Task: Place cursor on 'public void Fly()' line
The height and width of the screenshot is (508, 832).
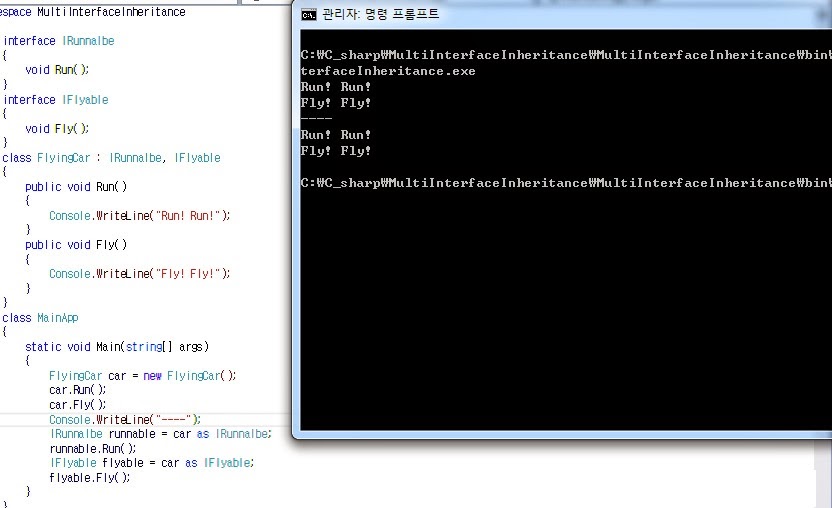Action: [x=76, y=245]
